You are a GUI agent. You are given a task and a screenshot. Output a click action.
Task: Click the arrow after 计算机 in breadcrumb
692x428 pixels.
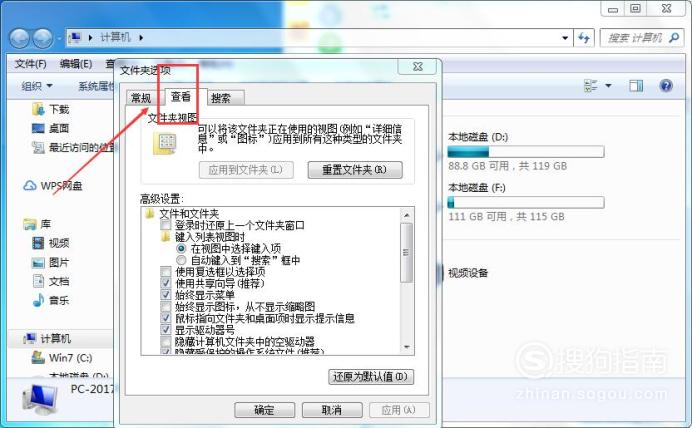pos(141,38)
